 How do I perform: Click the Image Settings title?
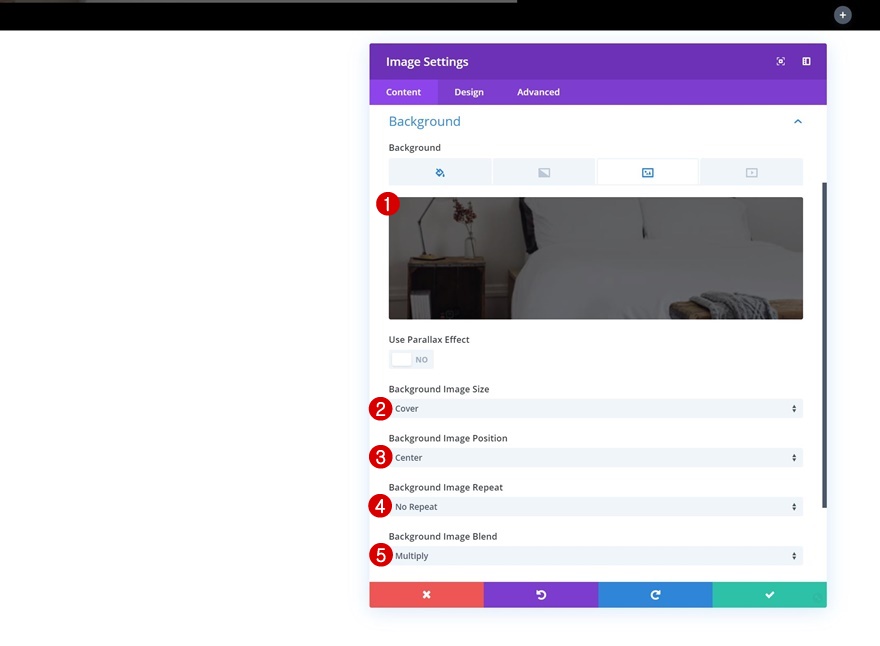pos(427,62)
